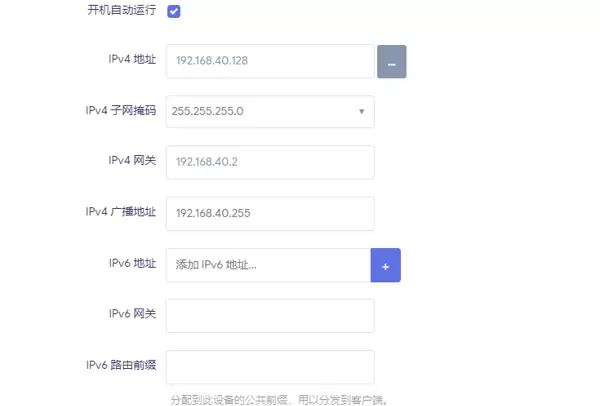Toggle the 开机自动运行 checkbox

click(x=174, y=11)
